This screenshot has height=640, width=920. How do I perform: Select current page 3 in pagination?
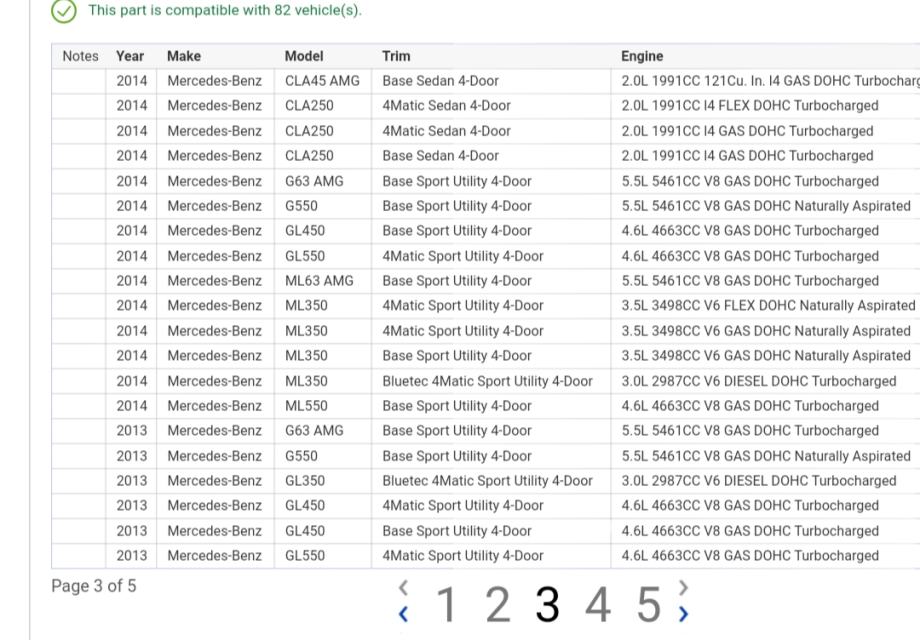pyautogui.click(x=547, y=604)
